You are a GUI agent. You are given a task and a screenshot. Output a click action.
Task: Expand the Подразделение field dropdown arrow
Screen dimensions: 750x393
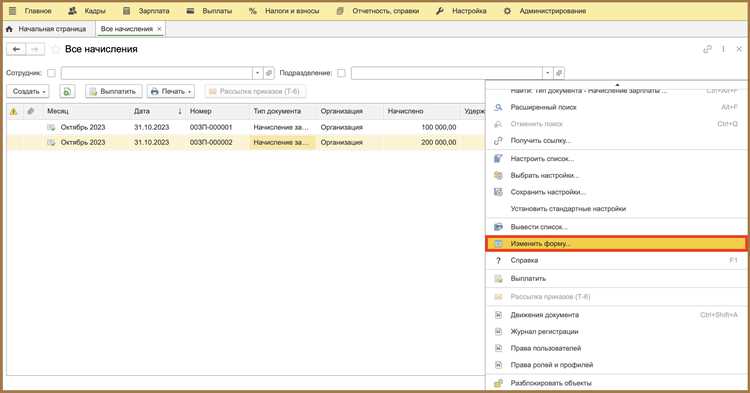(548, 73)
